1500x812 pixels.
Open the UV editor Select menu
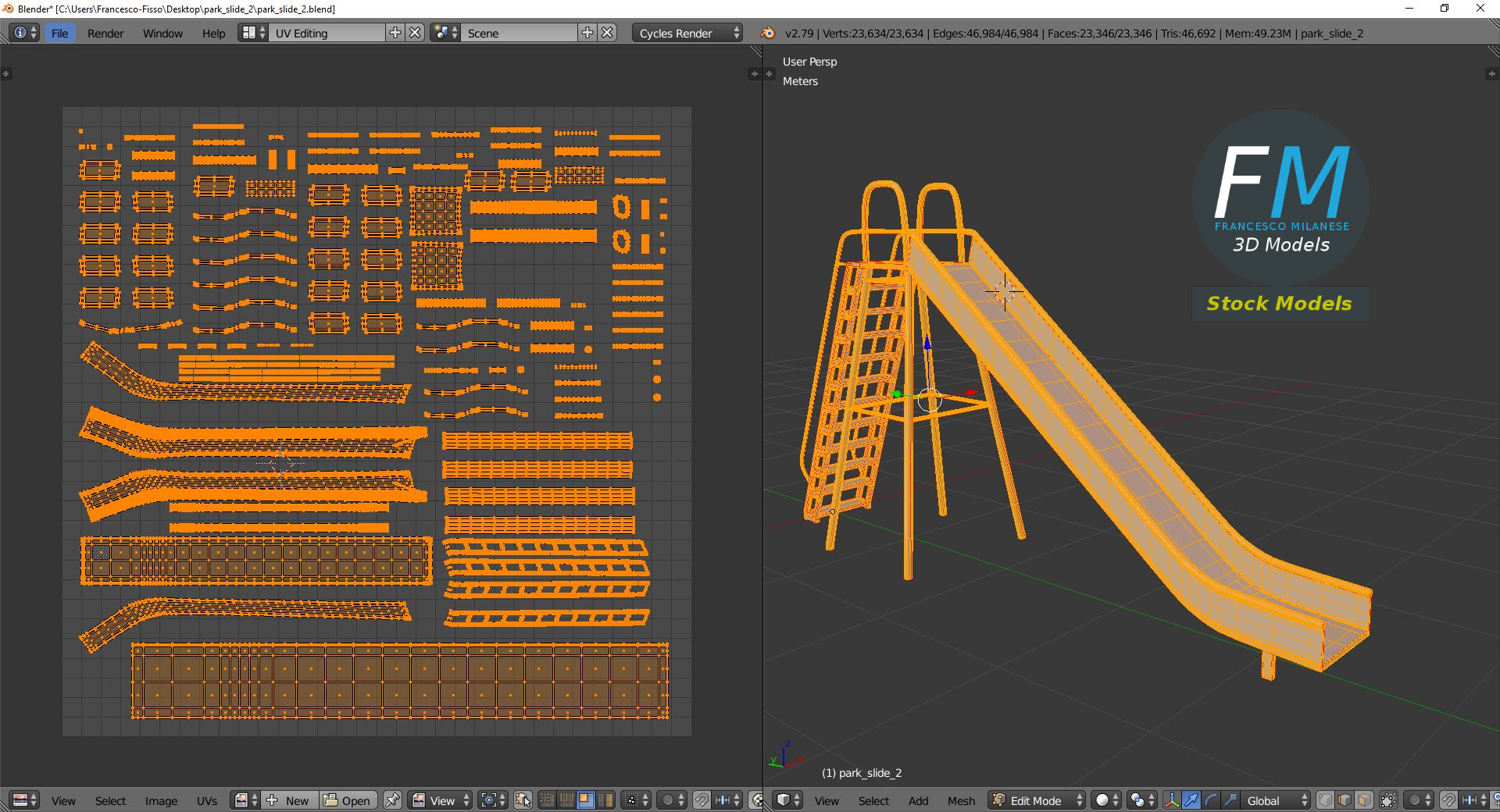pyautogui.click(x=110, y=800)
